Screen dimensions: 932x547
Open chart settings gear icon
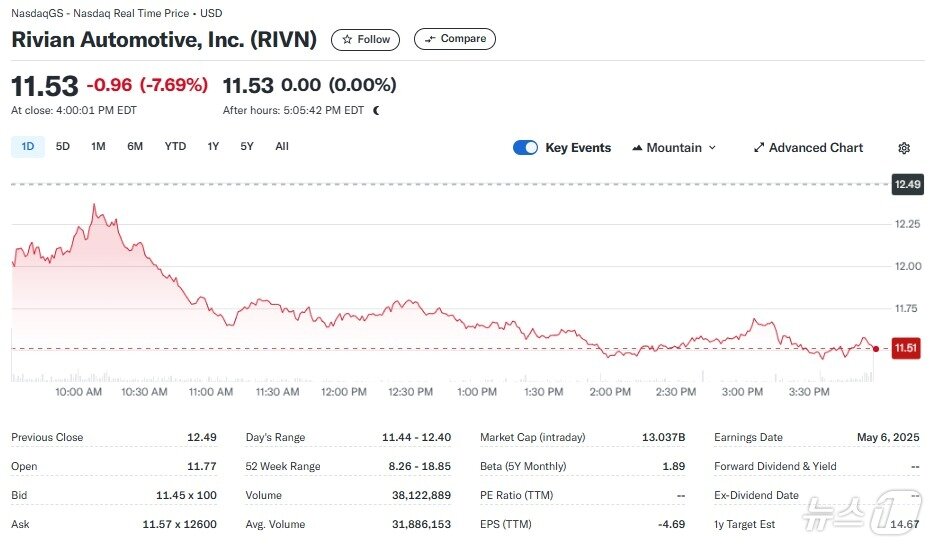[x=904, y=148]
